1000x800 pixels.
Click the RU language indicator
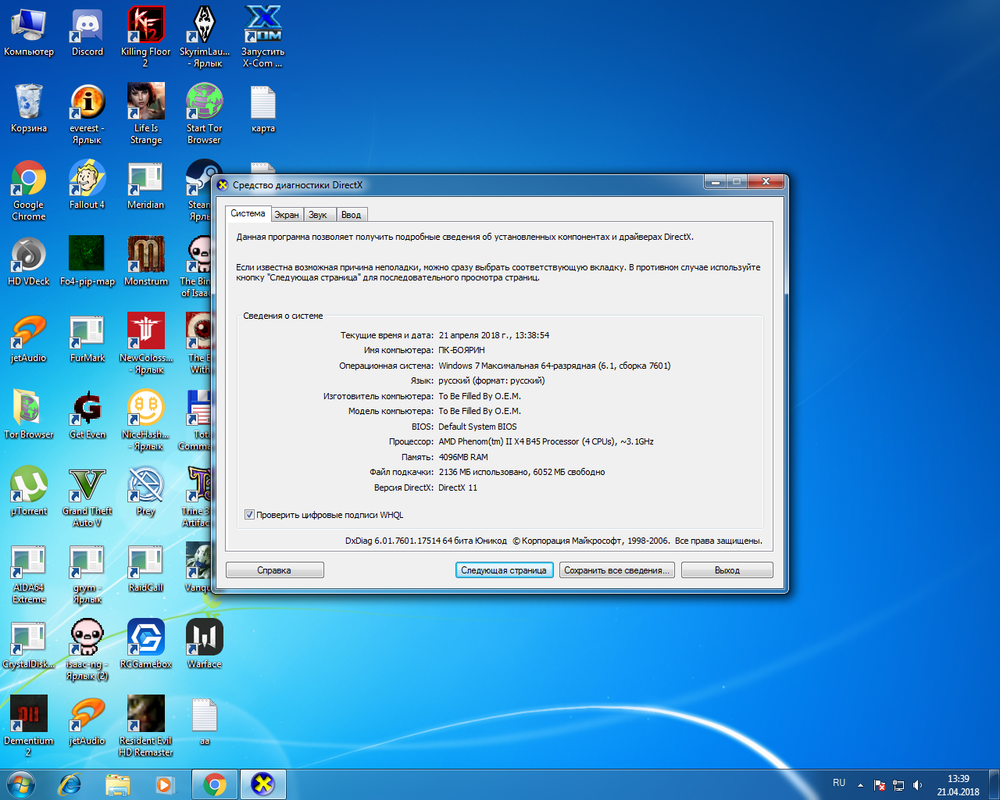(839, 783)
